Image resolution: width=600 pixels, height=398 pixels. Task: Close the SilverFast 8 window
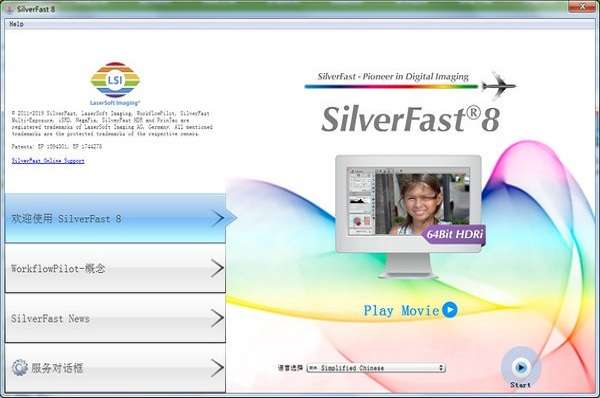pos(582,7)
